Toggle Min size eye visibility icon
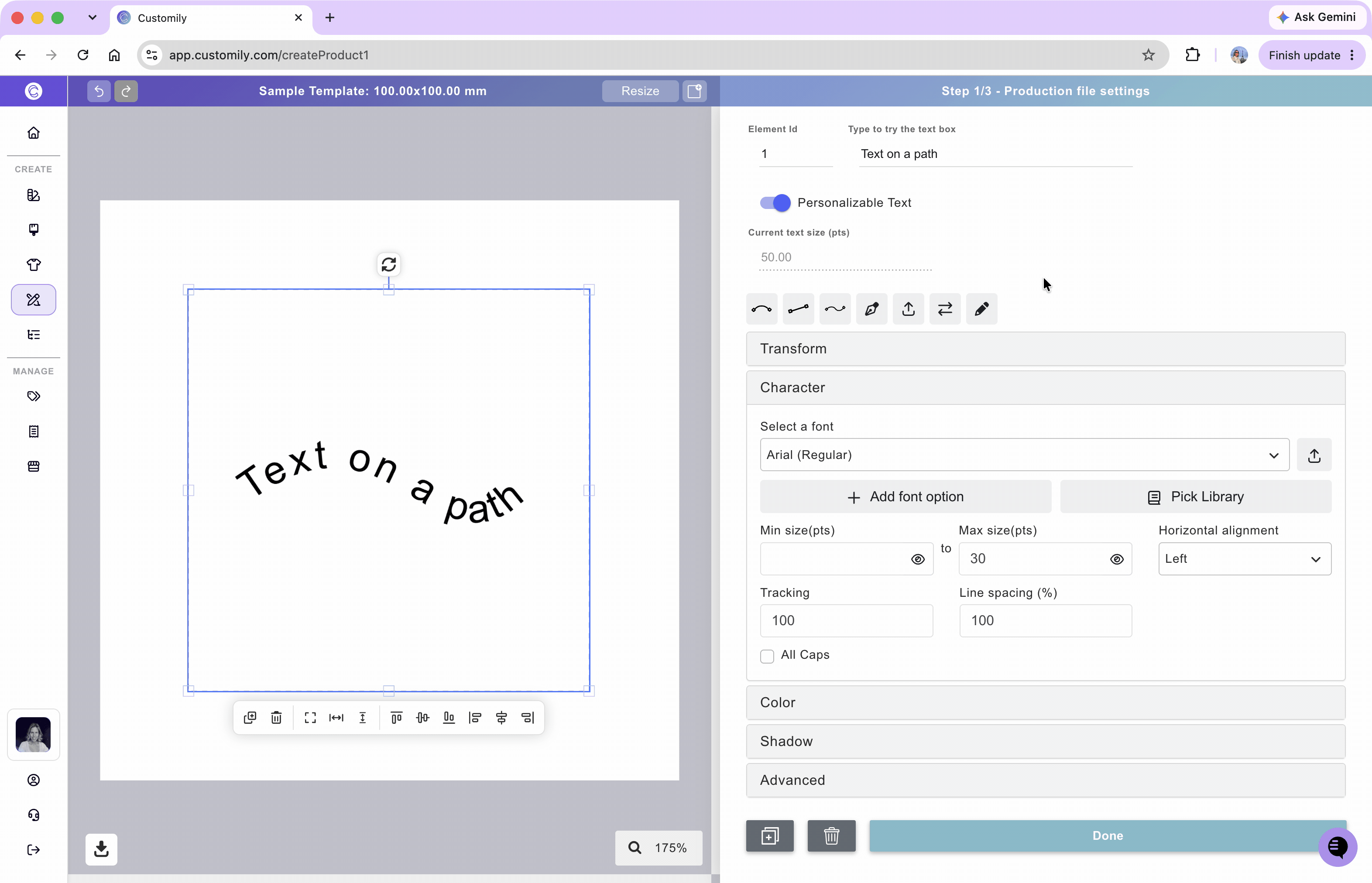 pyautogui.click(x=918, y=559)
